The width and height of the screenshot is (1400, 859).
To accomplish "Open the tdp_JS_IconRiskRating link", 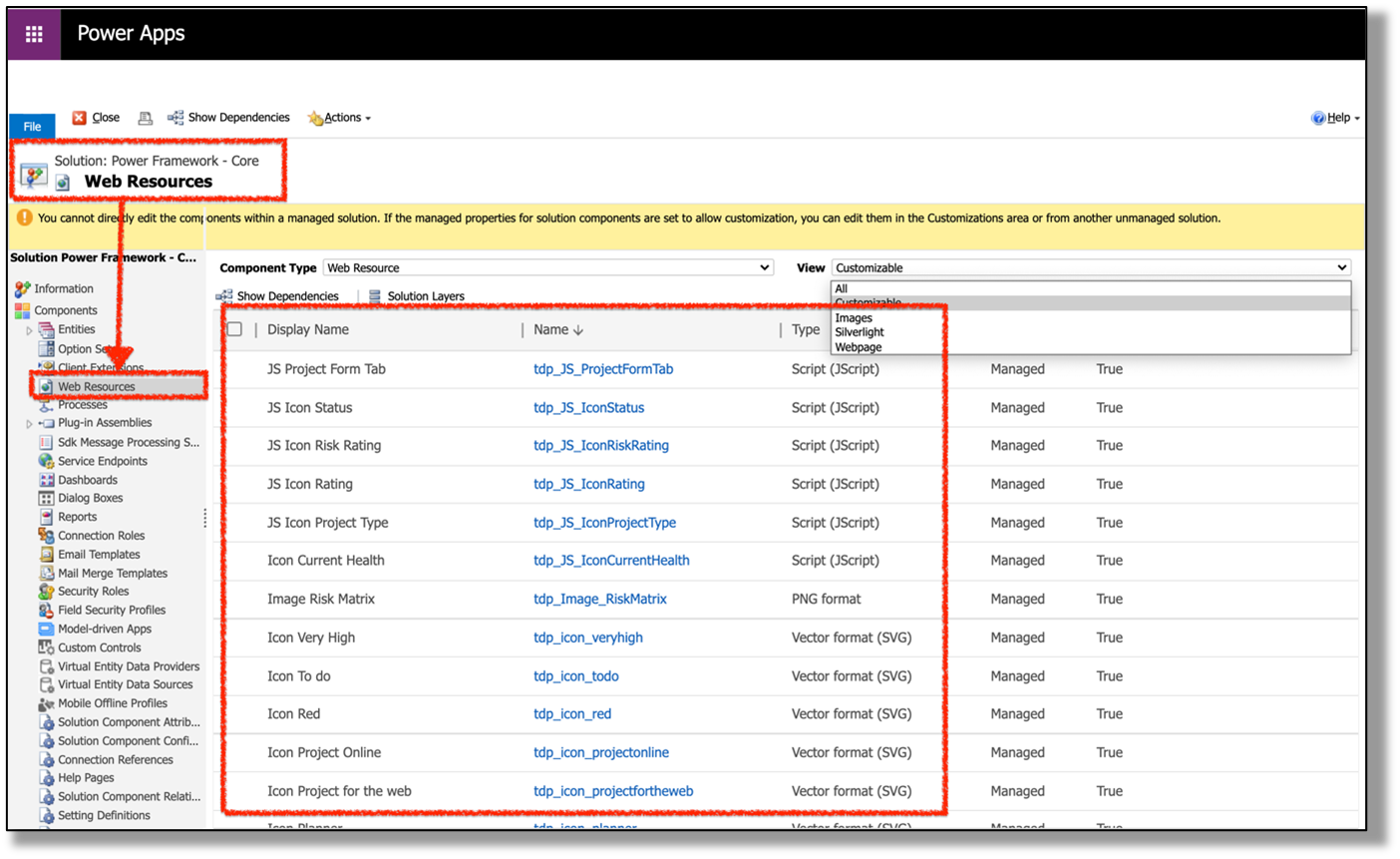I will tap(601, 446).
